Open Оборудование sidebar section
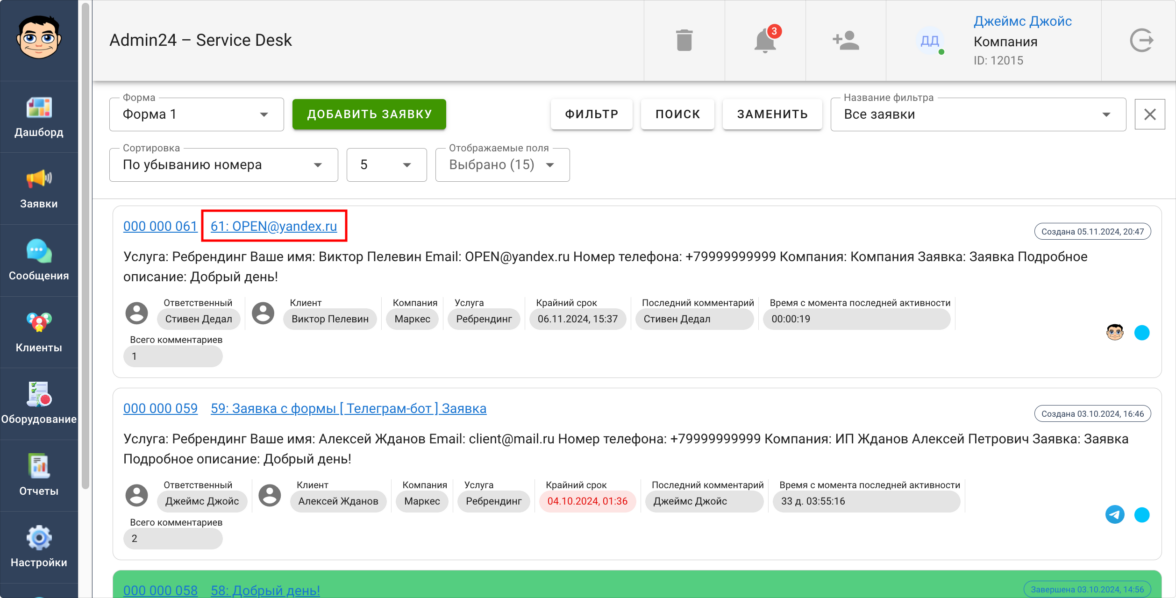1176x598 pixels. point(39,405)
